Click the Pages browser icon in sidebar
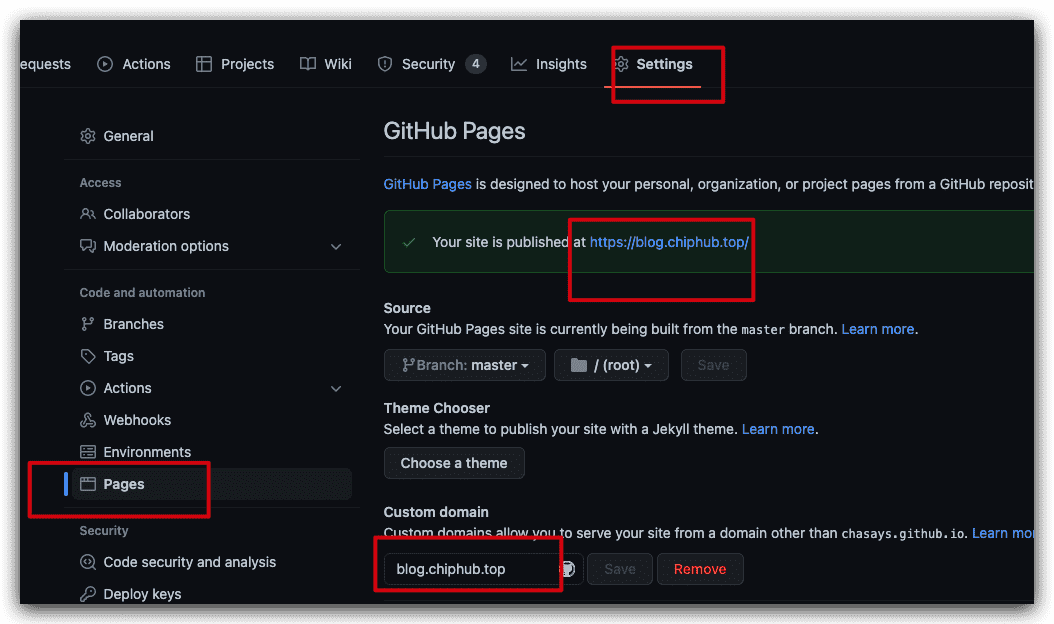The width and height of the screenshot is (1054, 624). tap(88, 484)
